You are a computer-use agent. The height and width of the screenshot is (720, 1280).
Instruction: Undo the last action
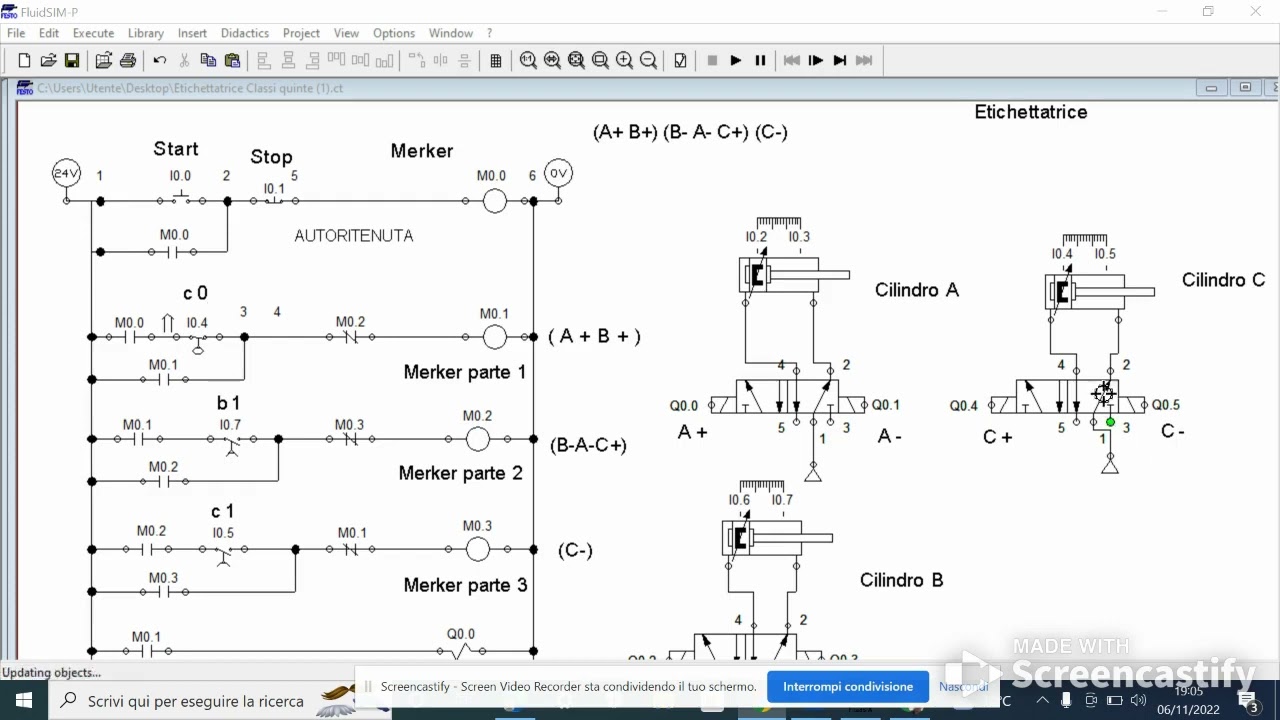coord(160,61)
